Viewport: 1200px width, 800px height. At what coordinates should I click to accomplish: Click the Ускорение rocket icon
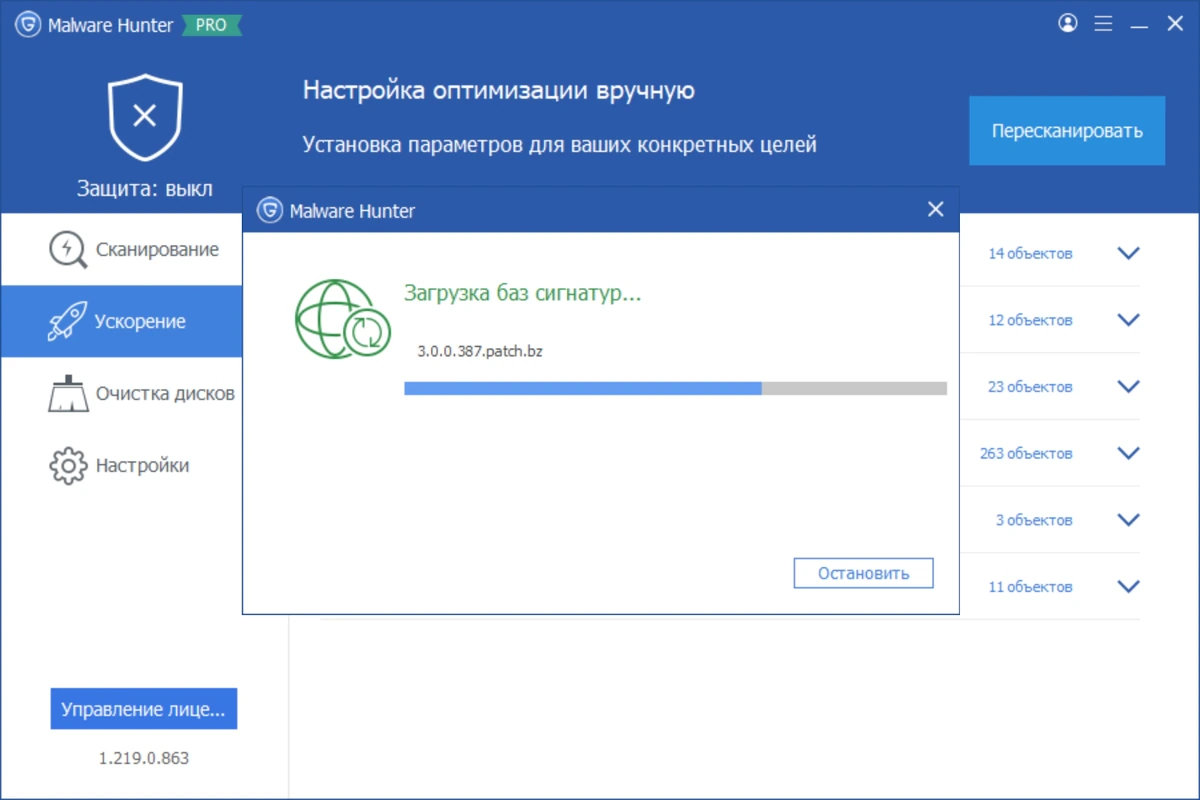click(68, 322)
